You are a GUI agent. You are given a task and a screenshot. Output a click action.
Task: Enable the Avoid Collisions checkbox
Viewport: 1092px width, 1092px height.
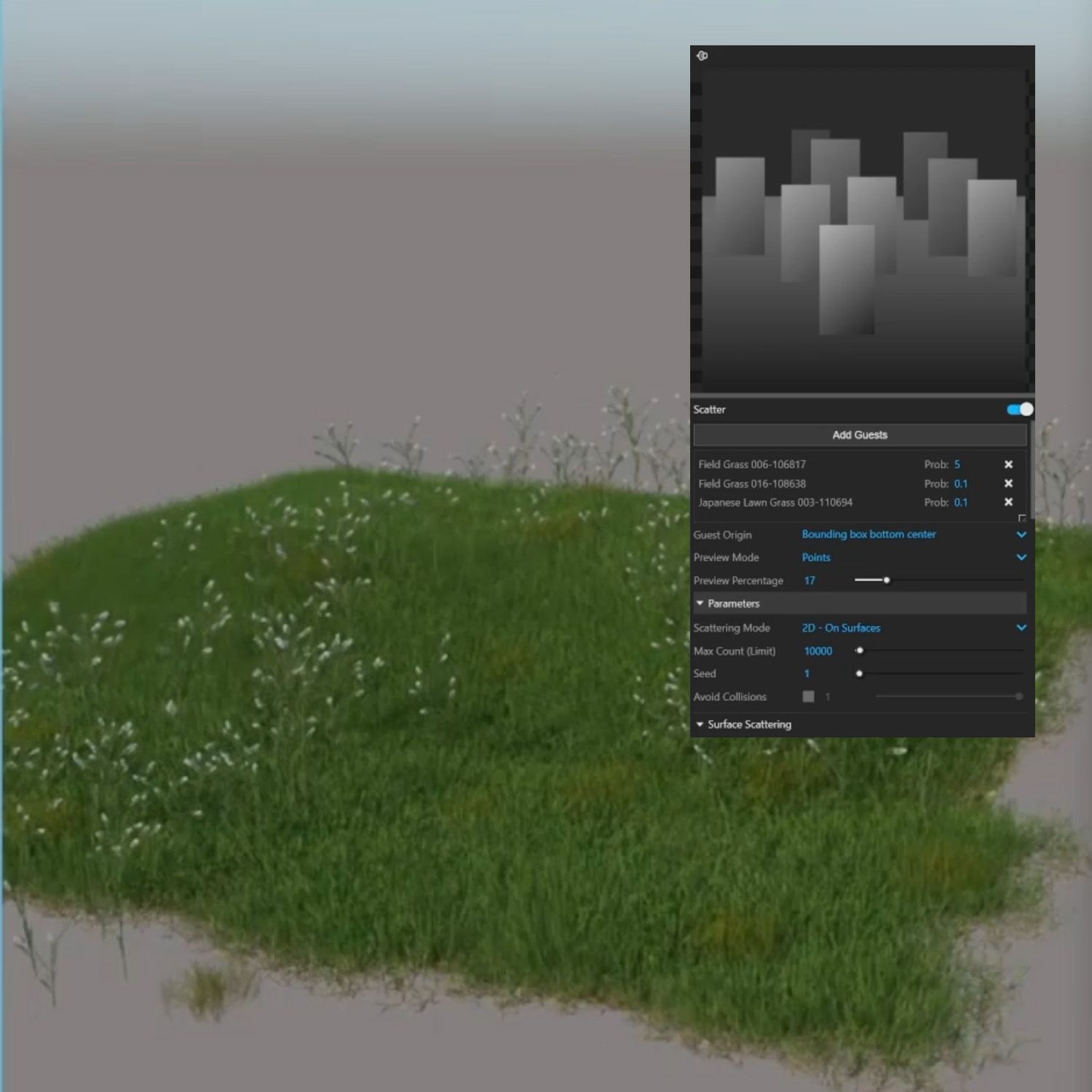pos(808,697)
